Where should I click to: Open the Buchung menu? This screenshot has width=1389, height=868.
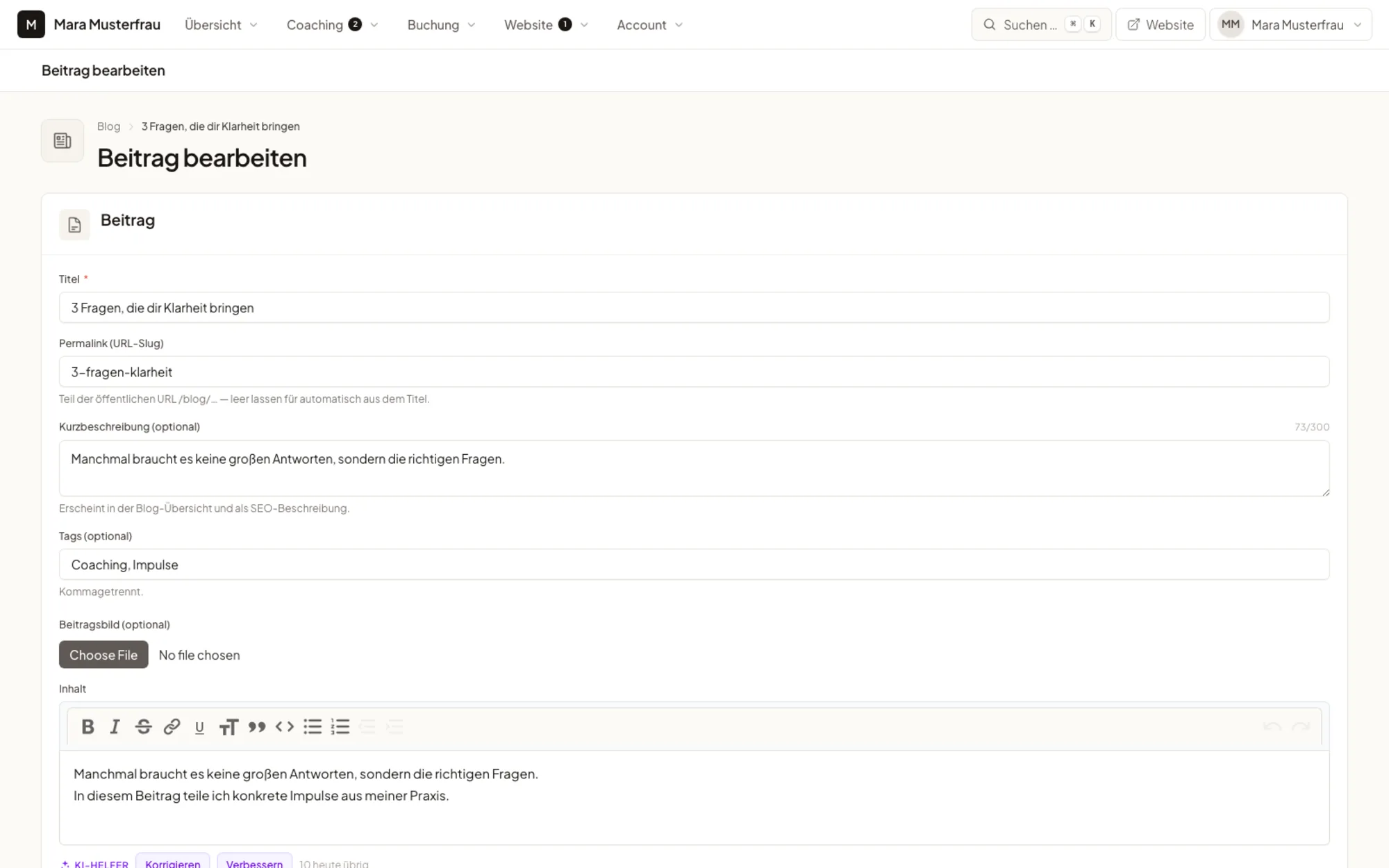[442, 25]
